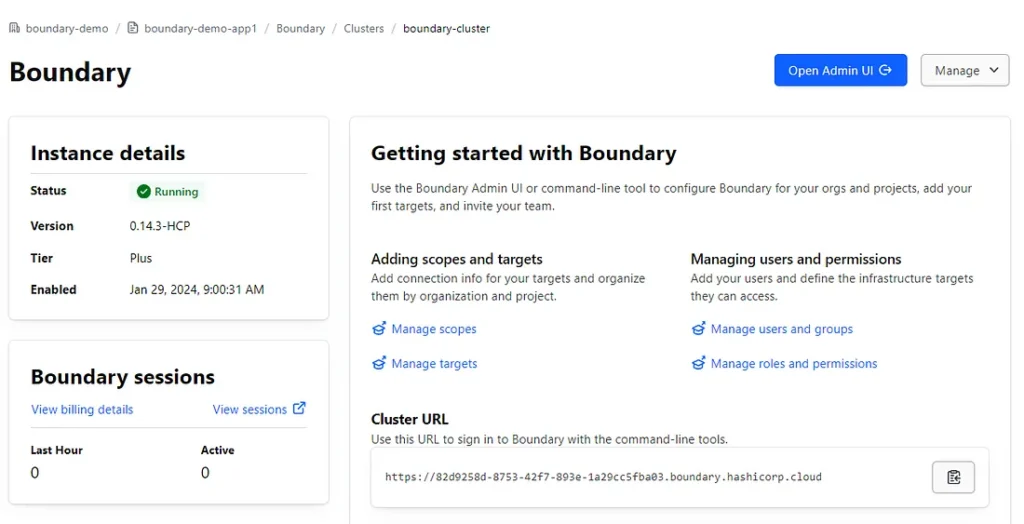Click the external link icon beside View sessions
Viewport: 1024px width, 524px height.
coord(299,408)
